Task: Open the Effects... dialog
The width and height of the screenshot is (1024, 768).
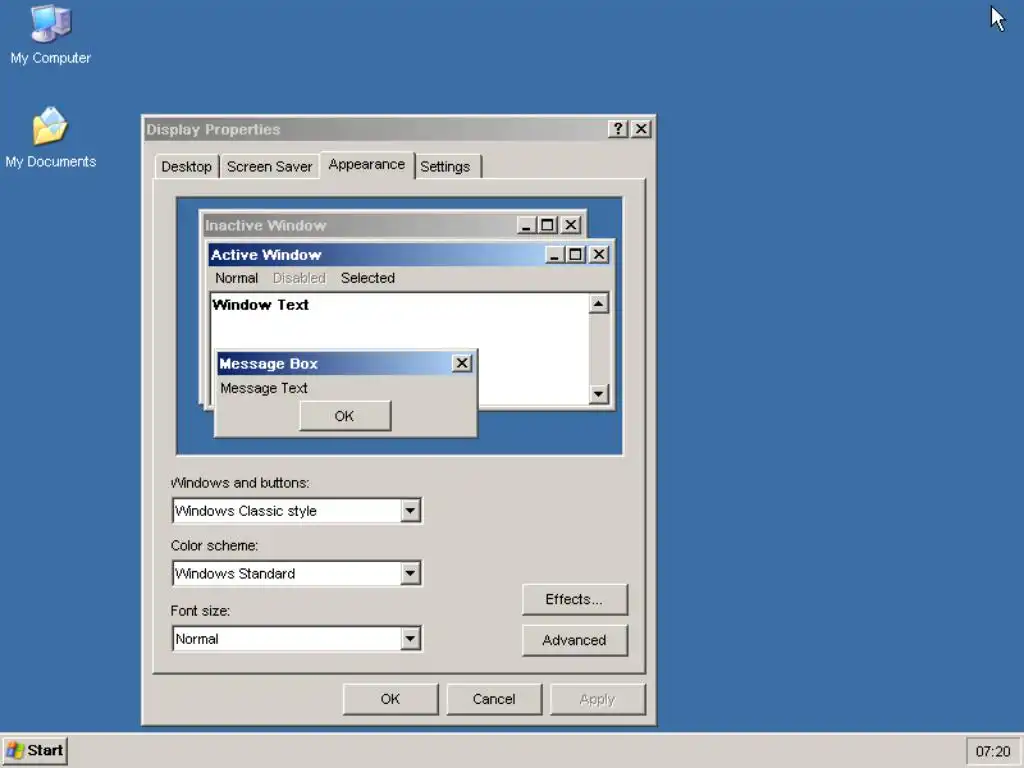Action: pyautogui.click(x=575, y=600)
